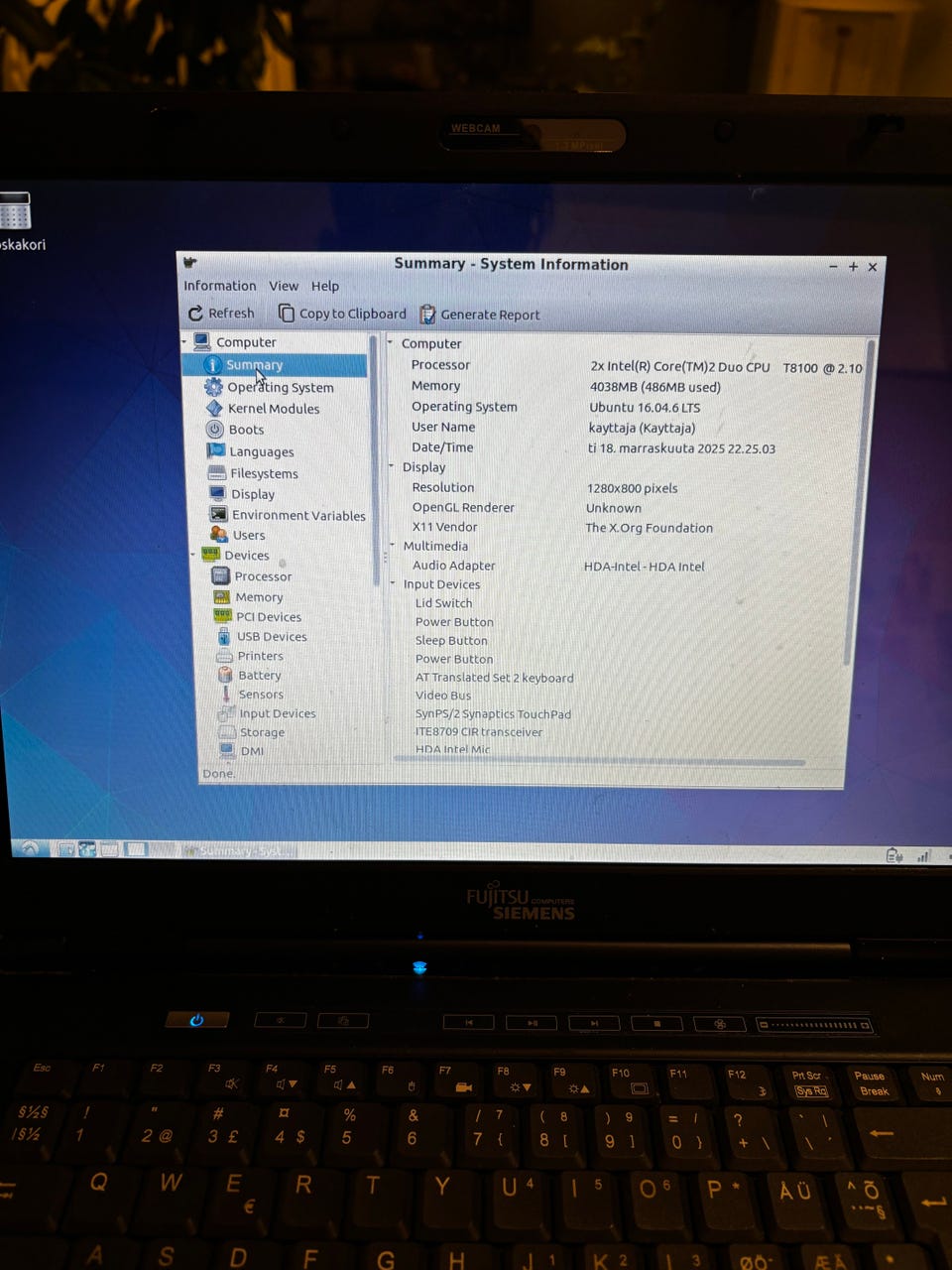Select the '4038MB (486MB used)' memory value
The width and height of the screenshot is (952, 1270).
pyautogui.click(x=655, y=387)
